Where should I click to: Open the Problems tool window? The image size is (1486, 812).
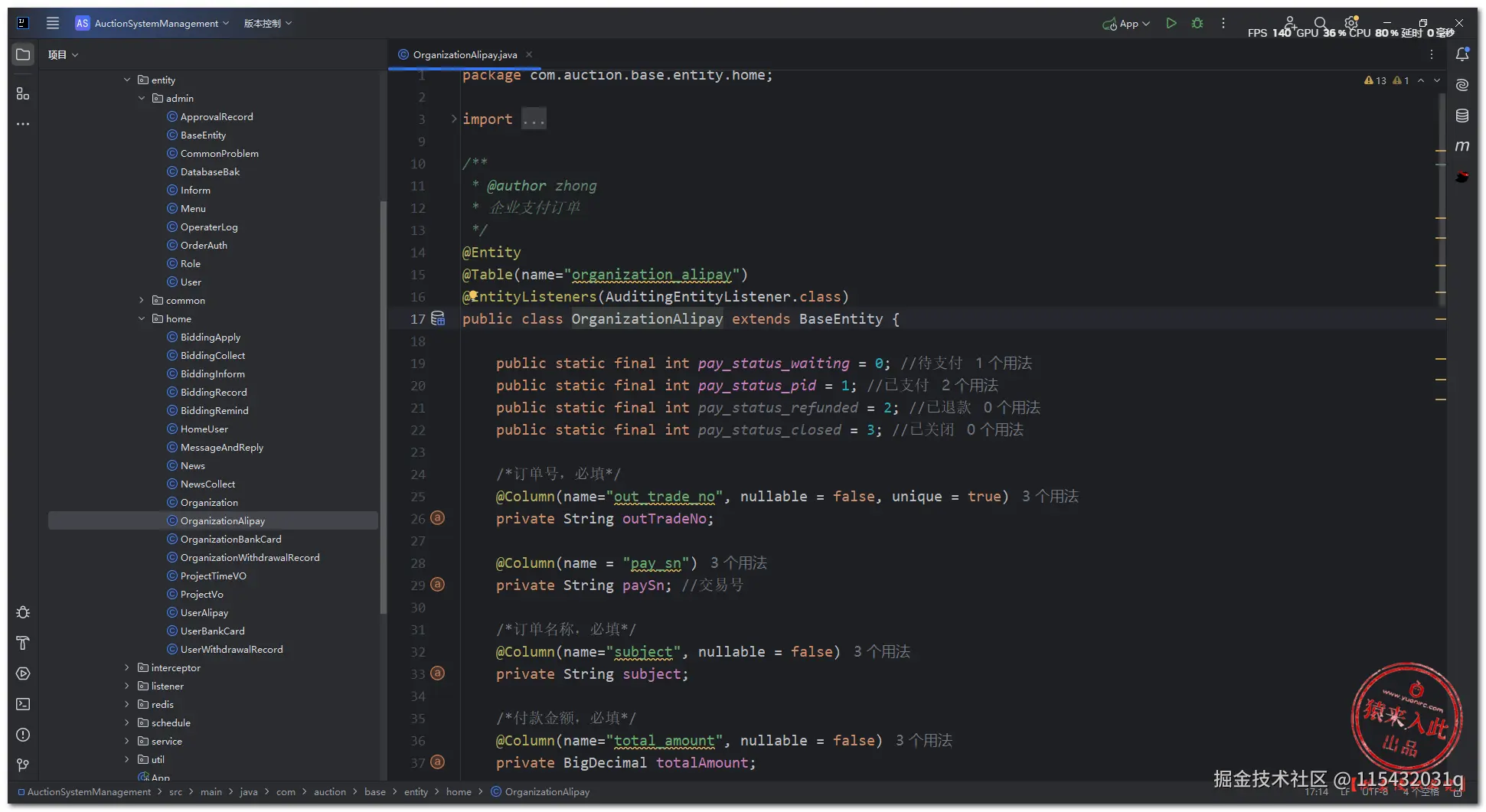tap(23, 735)
